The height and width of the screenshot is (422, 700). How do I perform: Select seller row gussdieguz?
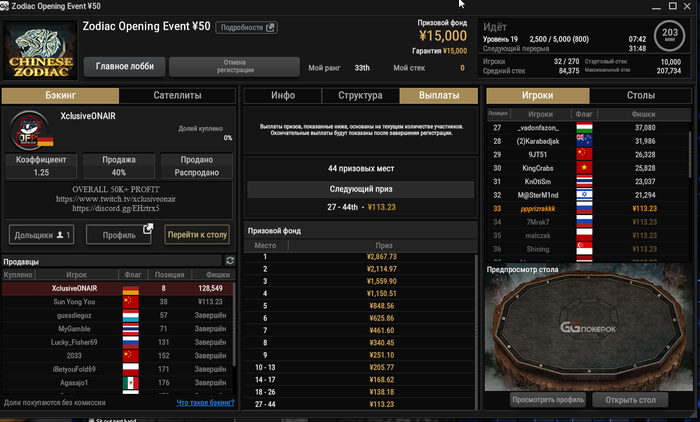pyautogui.click(x=117, y=315)
